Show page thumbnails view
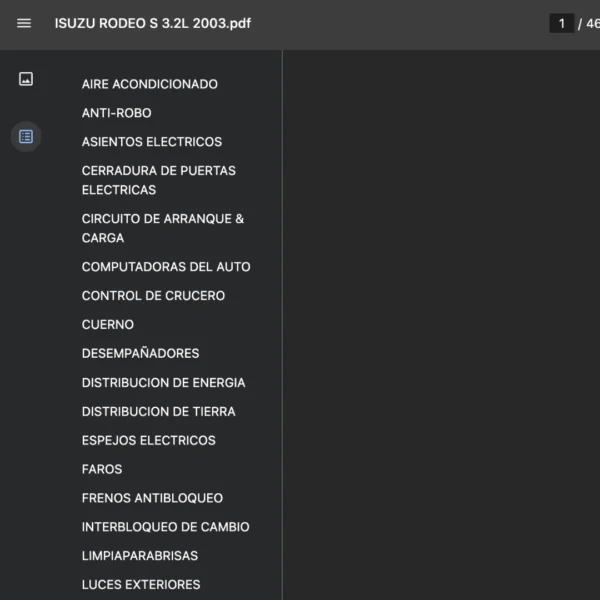Screen dimensions: 600x600 26,79
